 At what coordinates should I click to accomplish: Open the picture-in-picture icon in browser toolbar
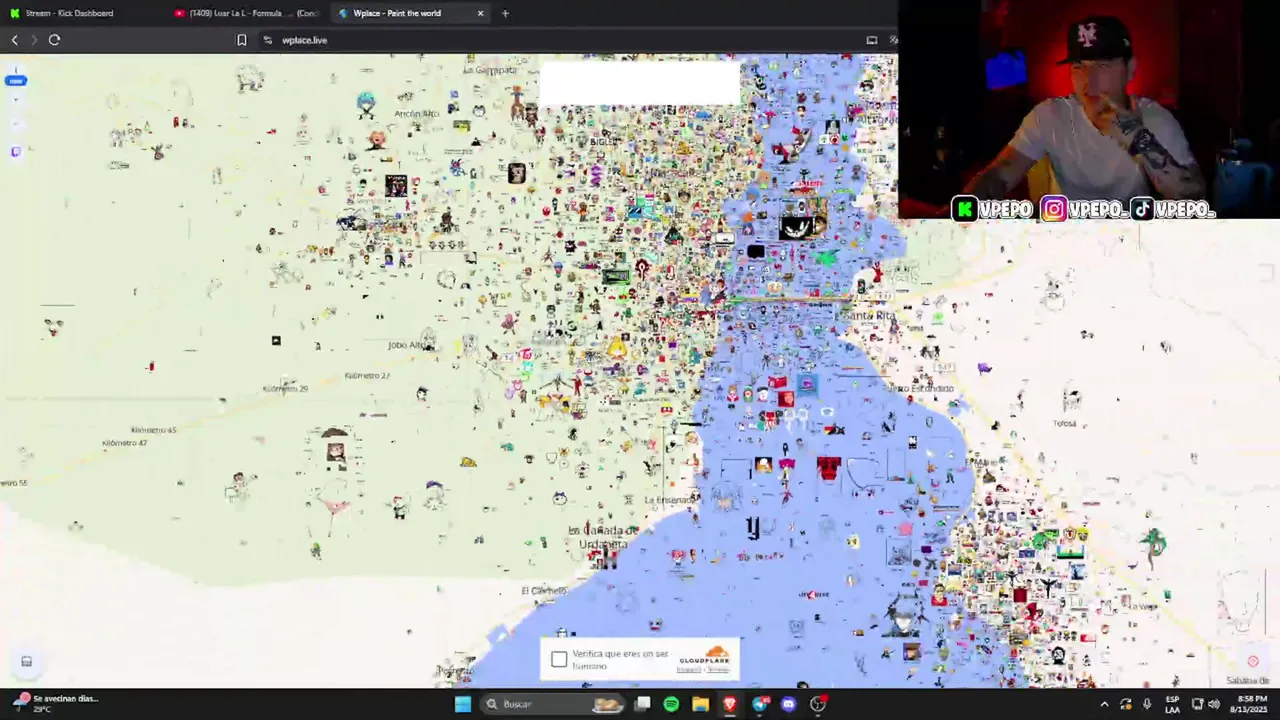tap(872, 40)
